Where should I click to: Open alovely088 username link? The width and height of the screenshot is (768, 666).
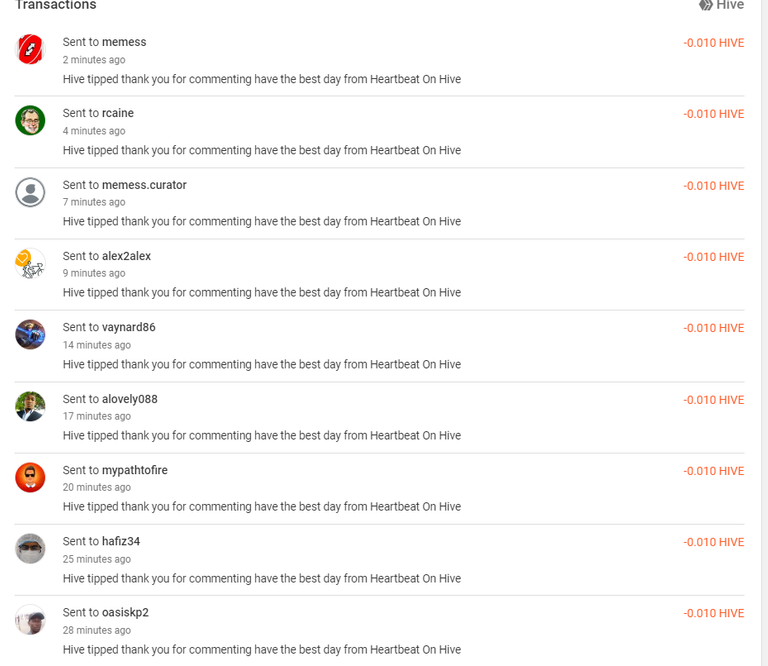pos(130,399)
